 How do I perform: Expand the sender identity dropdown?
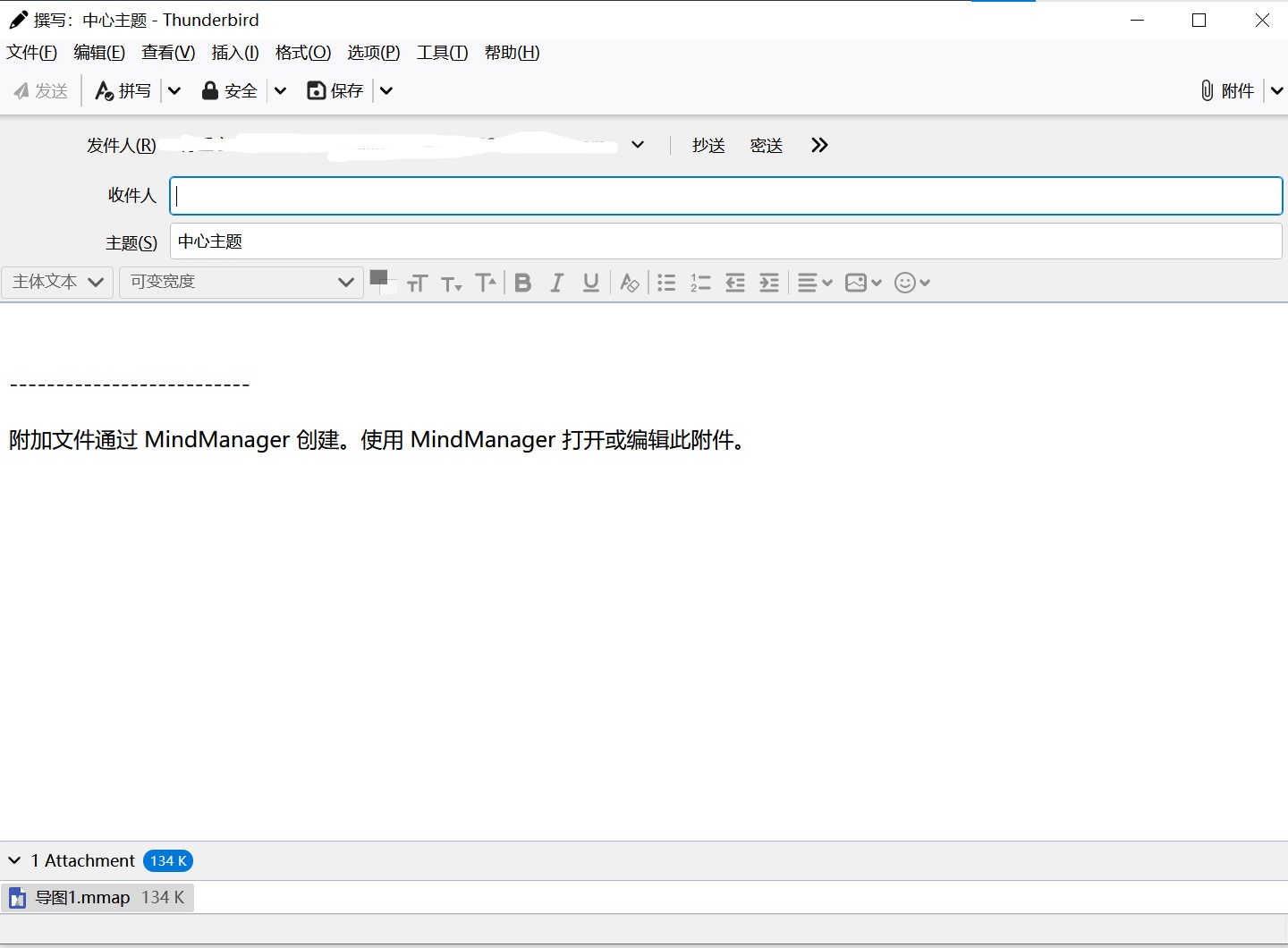638,145
